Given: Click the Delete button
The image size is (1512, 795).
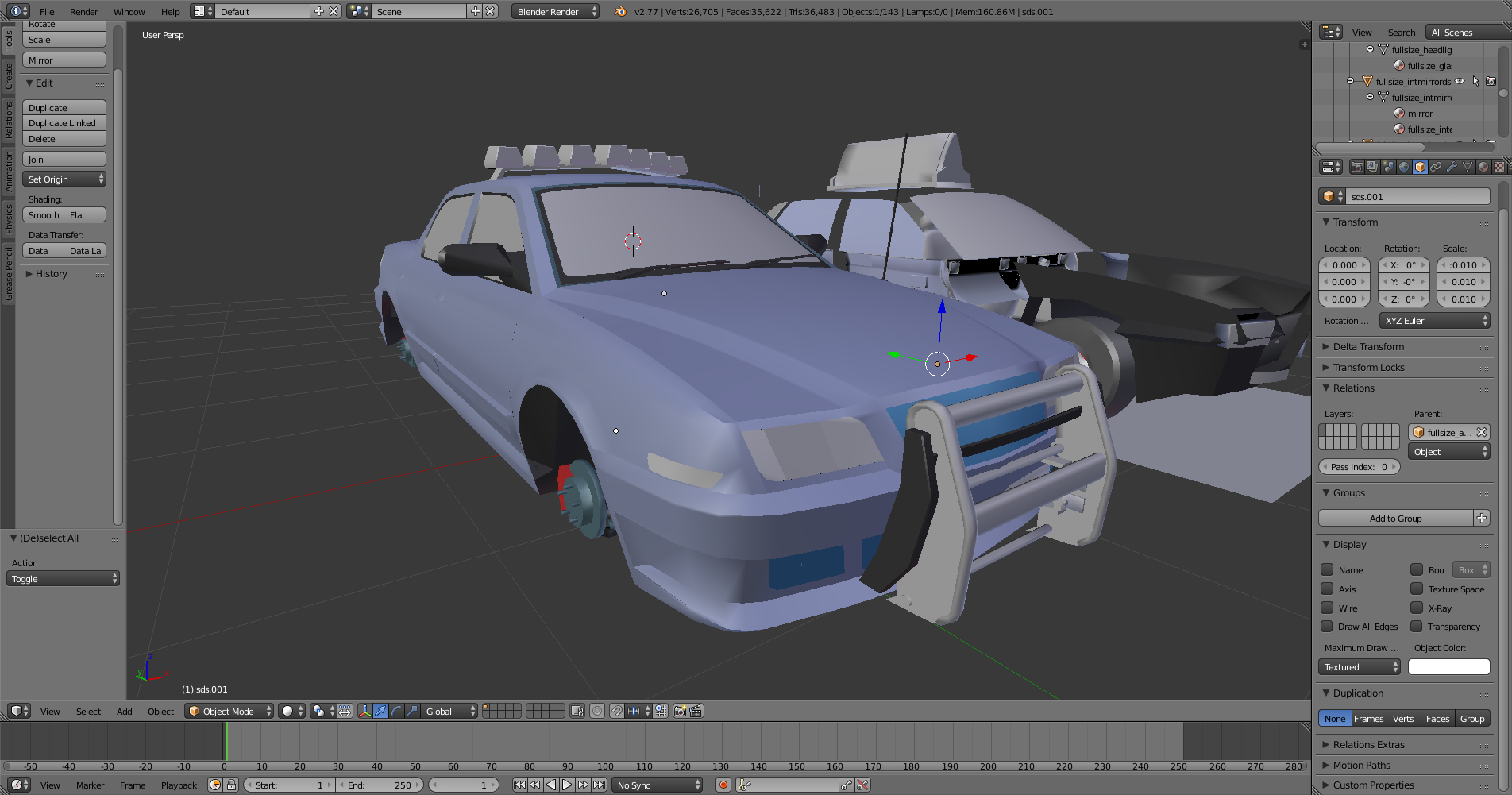Looking at the screenshot, I should click(x=64, y=139).
